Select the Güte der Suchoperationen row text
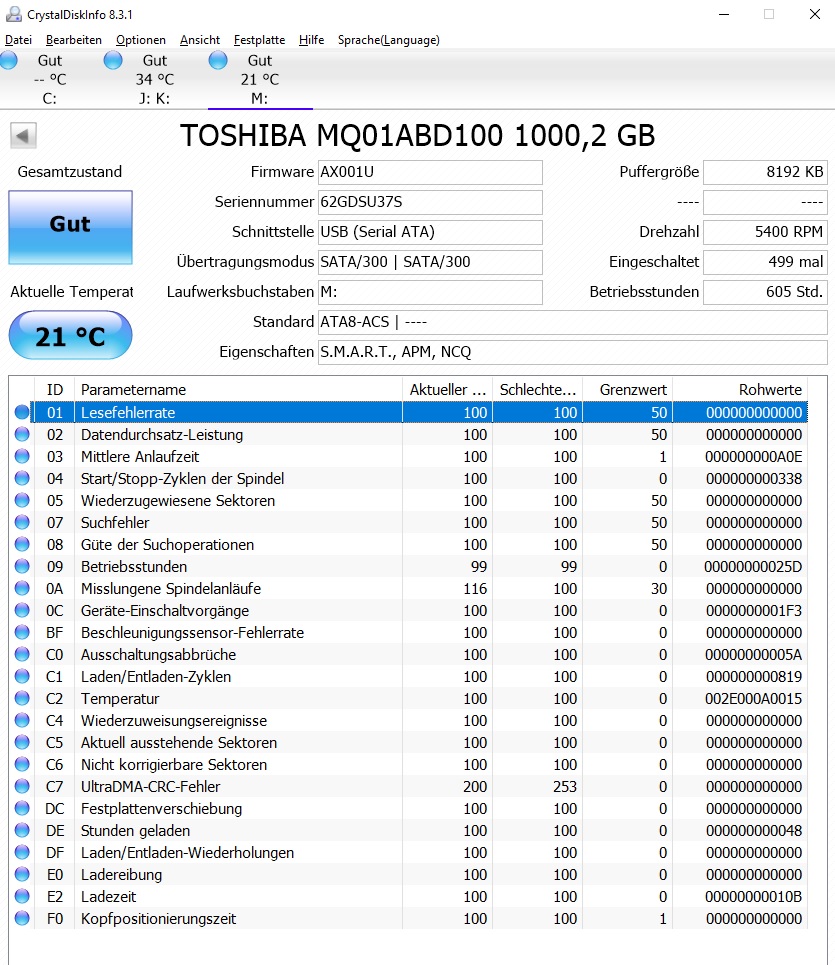The image size is (835, 965). coord(167,545)
